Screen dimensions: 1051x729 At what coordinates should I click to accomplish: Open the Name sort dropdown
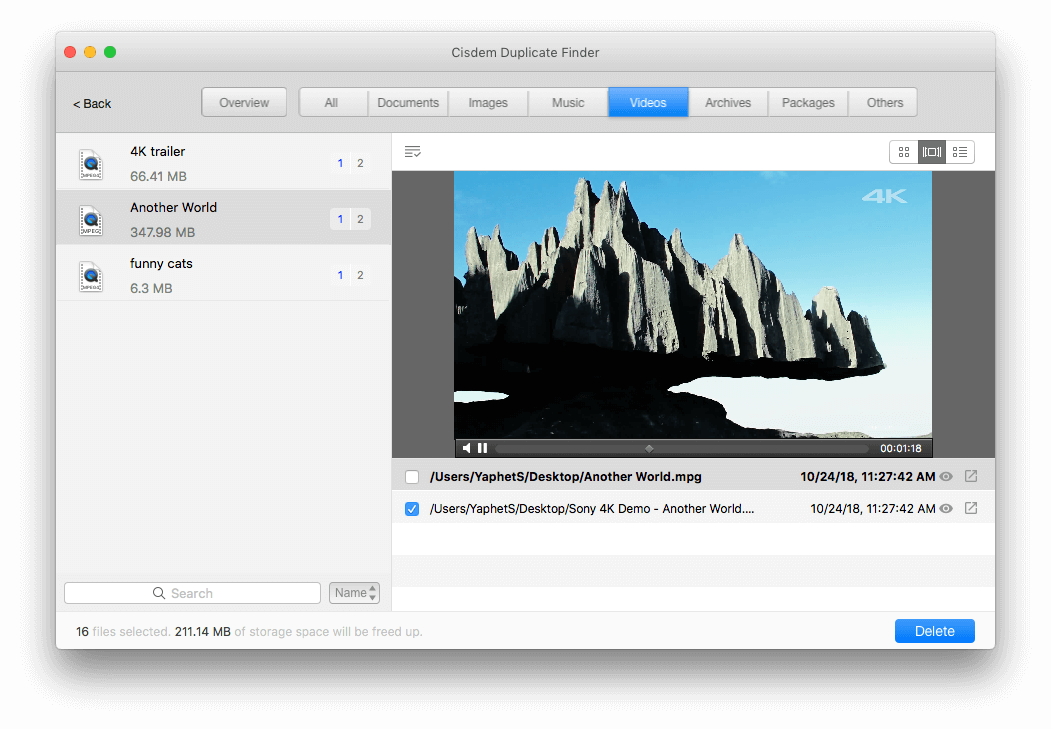pyautogui.click(x=355, y=593)
